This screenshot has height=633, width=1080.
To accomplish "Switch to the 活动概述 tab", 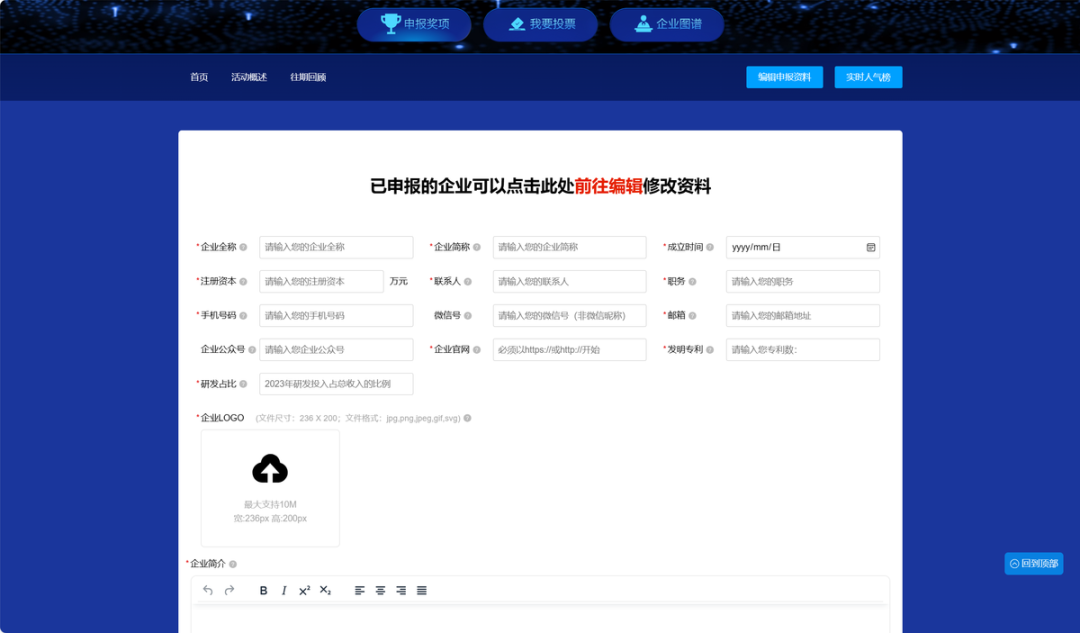I will tap(247, 76).
